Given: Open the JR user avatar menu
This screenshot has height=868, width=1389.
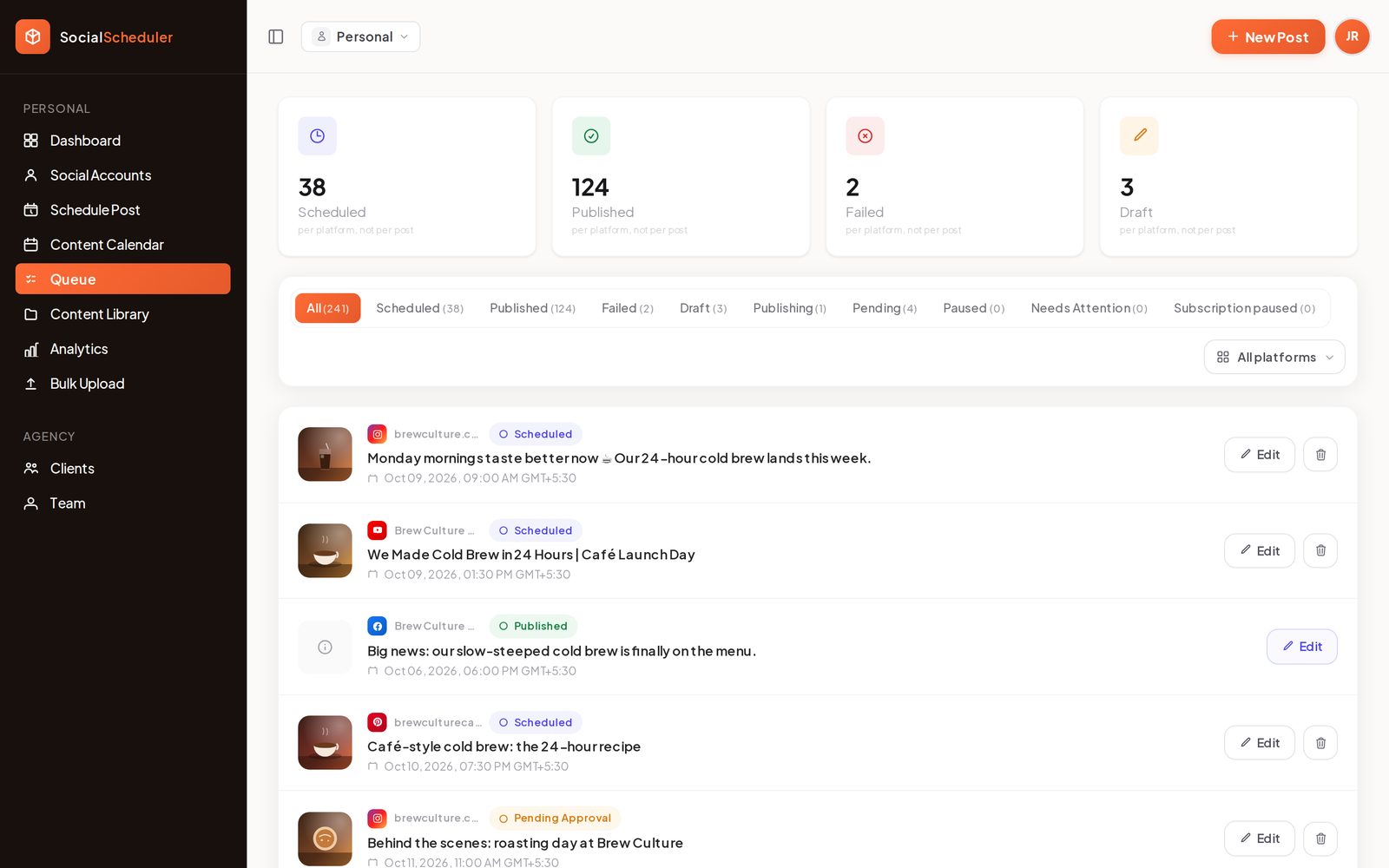Looking at the screenshot, I should [x=1352, y=36].
